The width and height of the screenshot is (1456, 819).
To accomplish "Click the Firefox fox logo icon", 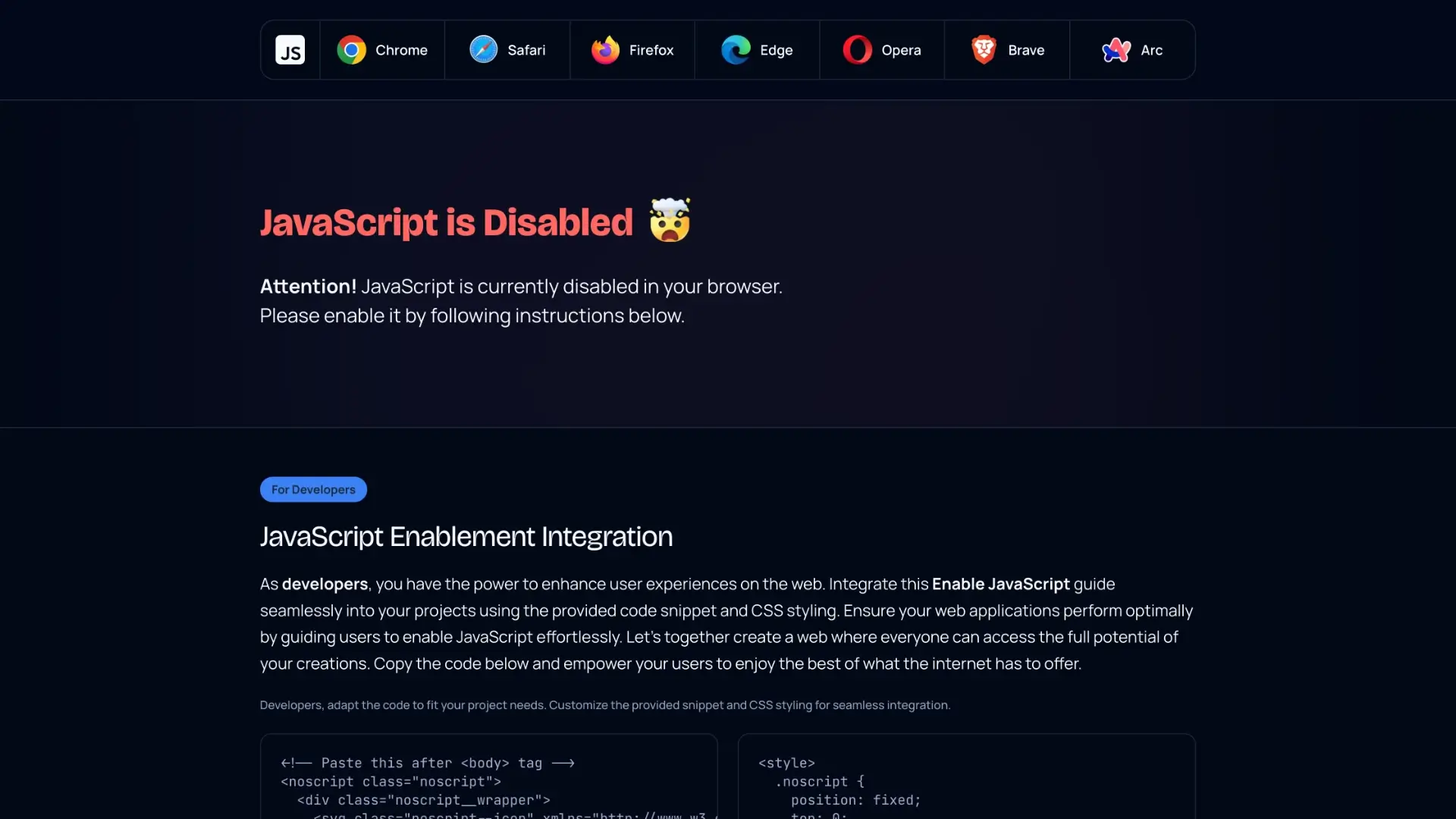I will click(606, 49).
